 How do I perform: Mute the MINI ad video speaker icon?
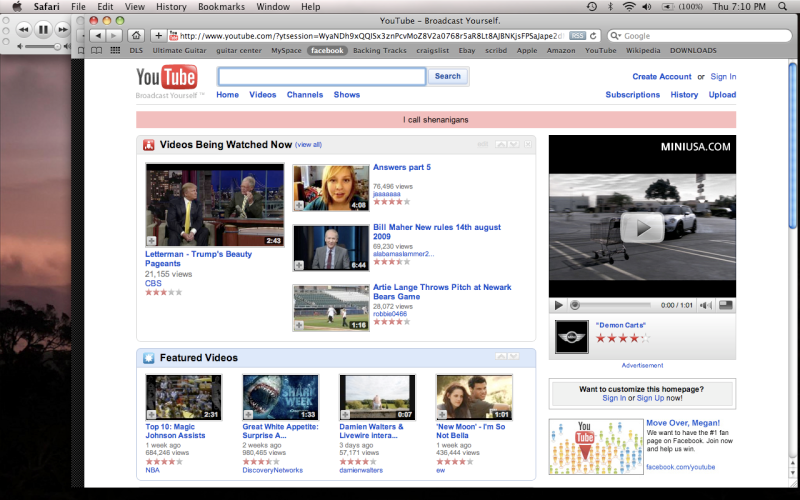[x=706, y=305]
